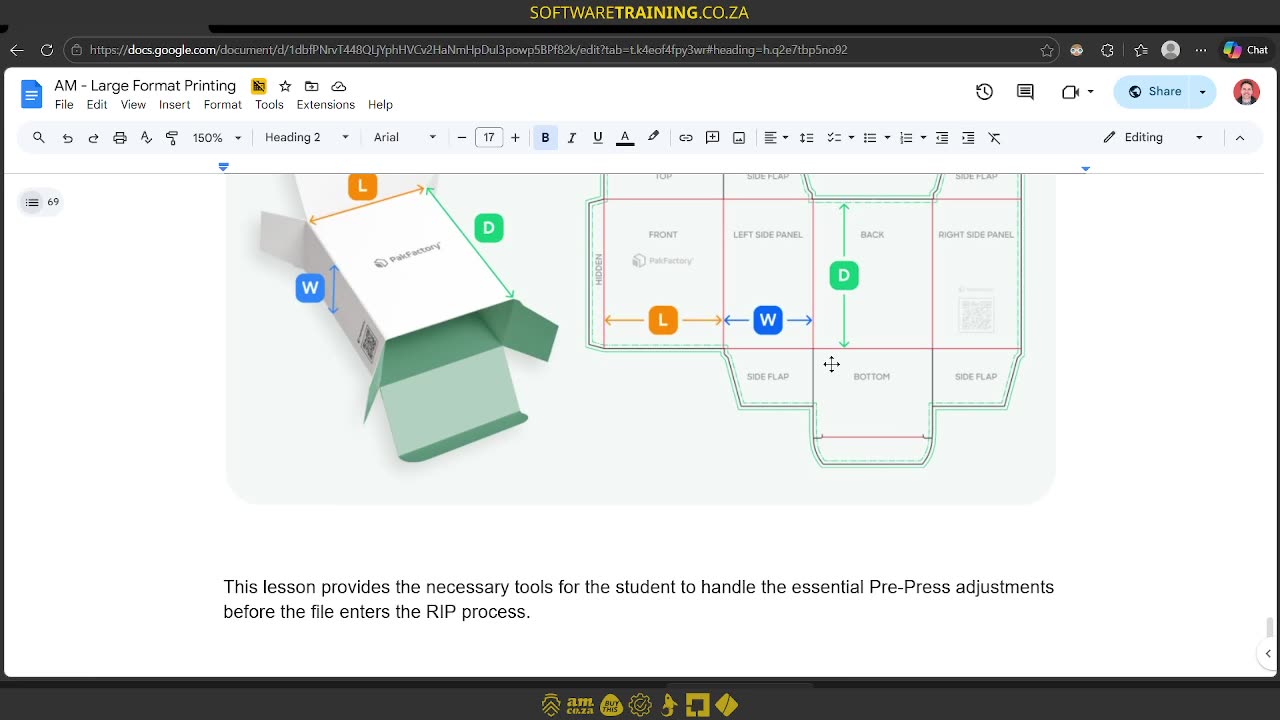Open the Edit menu
The width and height of the screenshot is (1280, 720).
[97, 105]
